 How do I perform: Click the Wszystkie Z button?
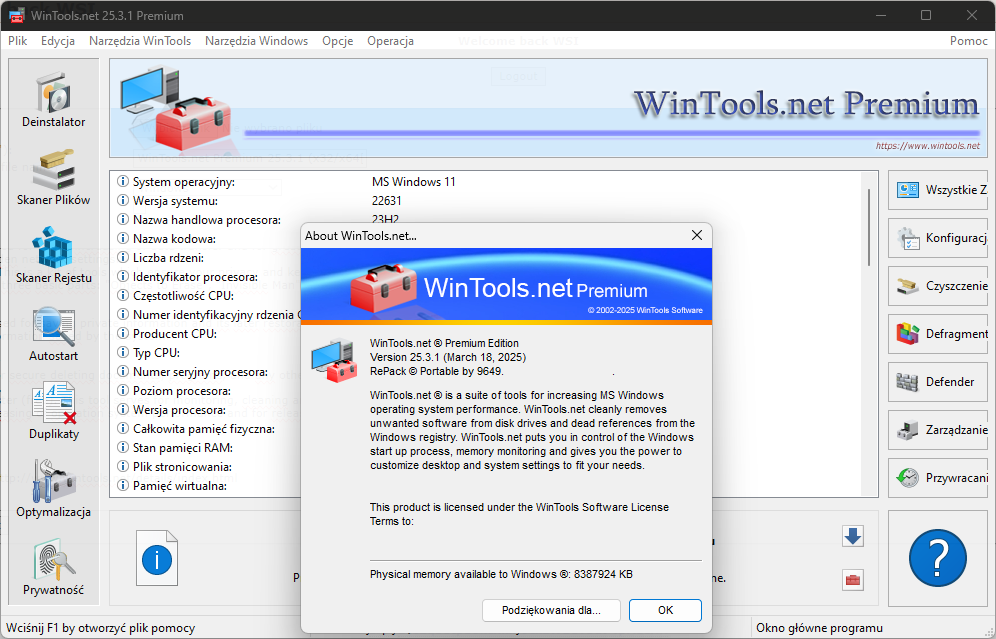click(x=938, y=190)
